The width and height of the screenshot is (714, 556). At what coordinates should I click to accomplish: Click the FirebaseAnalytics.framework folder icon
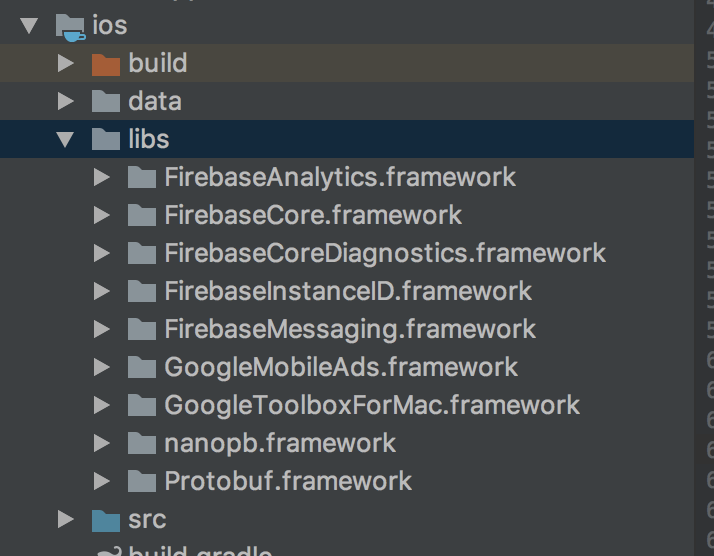pyautogui.click(x=142, y=177)
